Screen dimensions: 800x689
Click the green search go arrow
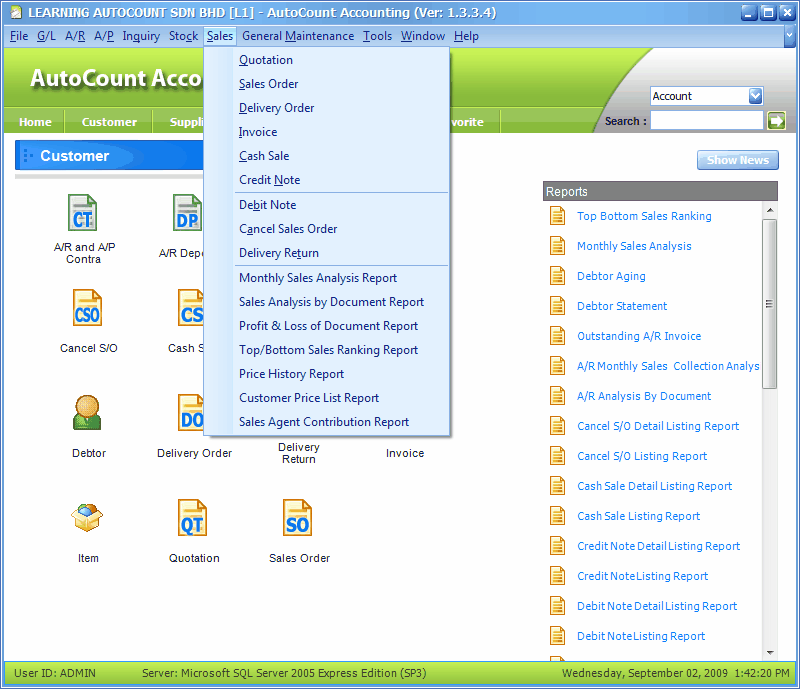tap(776, 121)
